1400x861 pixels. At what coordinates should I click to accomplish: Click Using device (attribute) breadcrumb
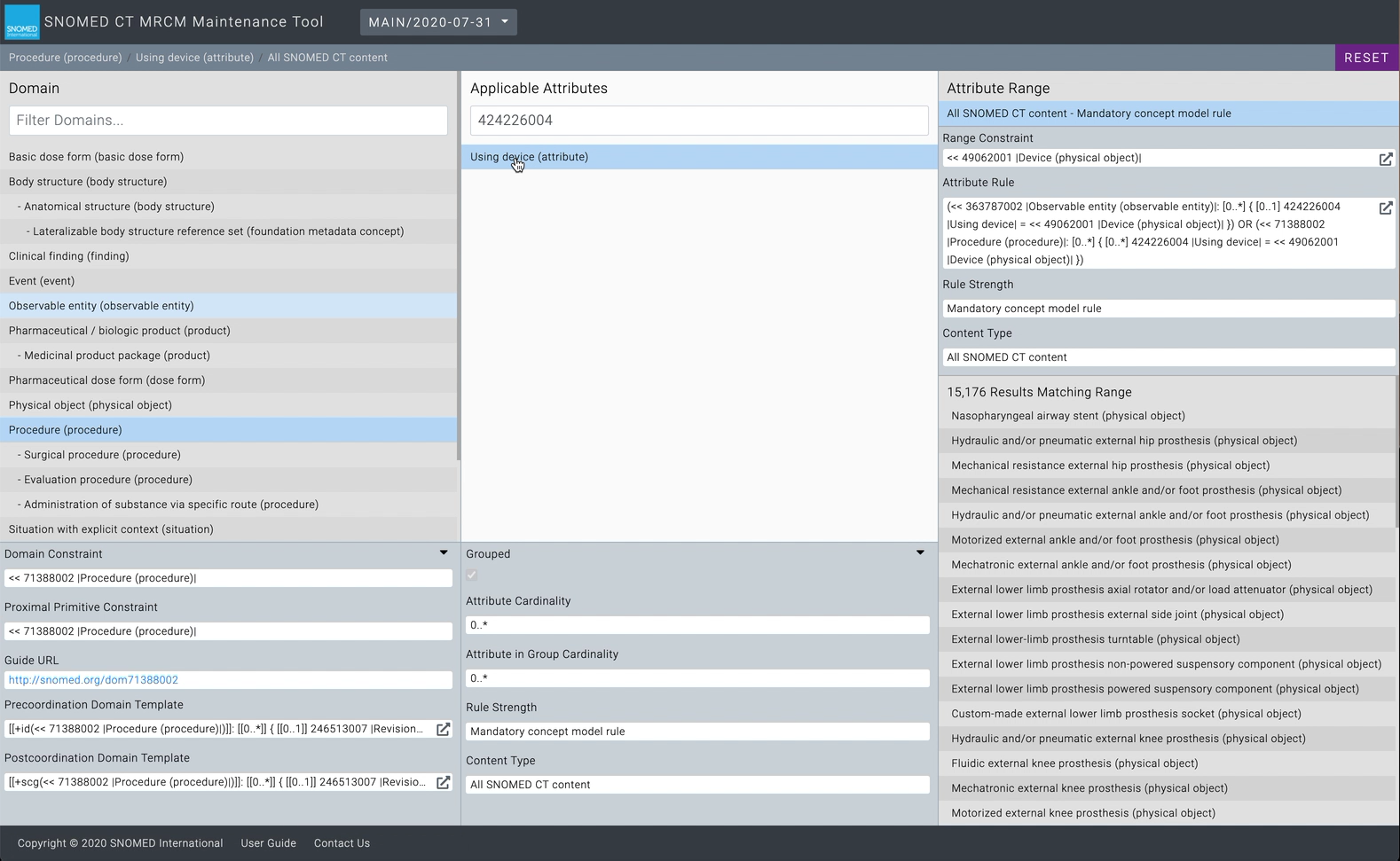click(x=194, y=58)
